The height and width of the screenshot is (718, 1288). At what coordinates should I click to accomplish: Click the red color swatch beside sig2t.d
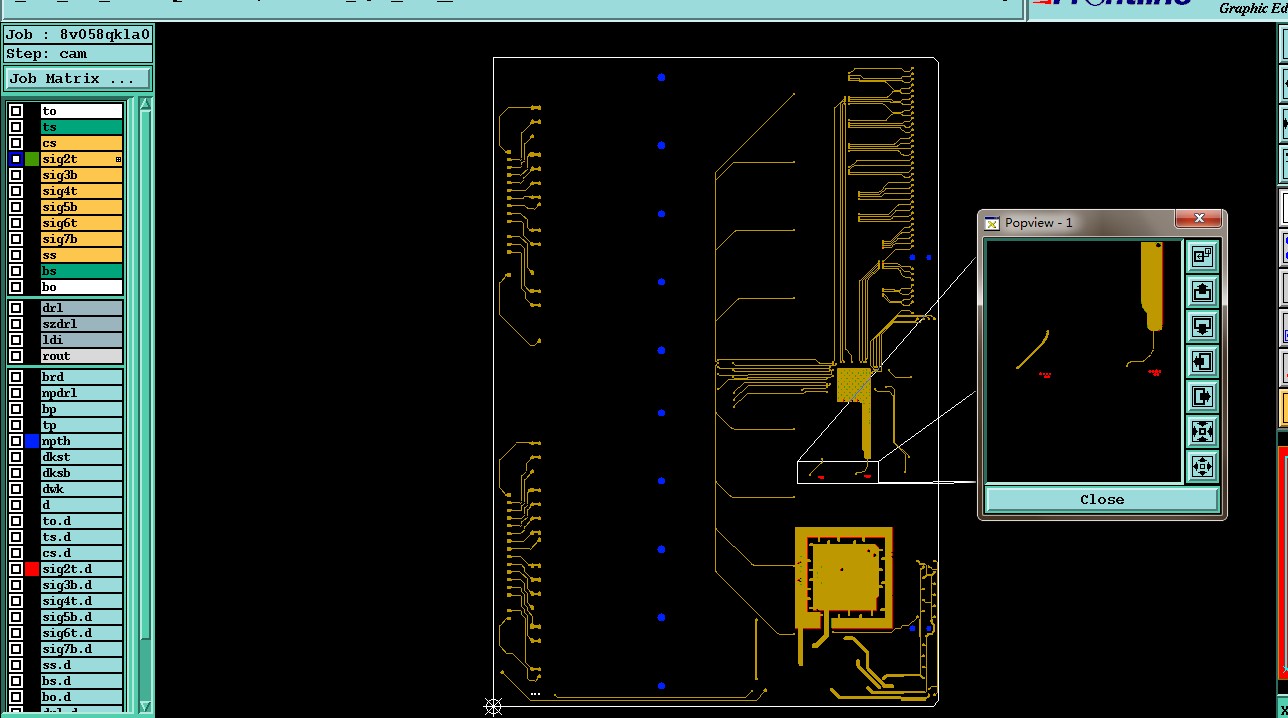[32, 569]
